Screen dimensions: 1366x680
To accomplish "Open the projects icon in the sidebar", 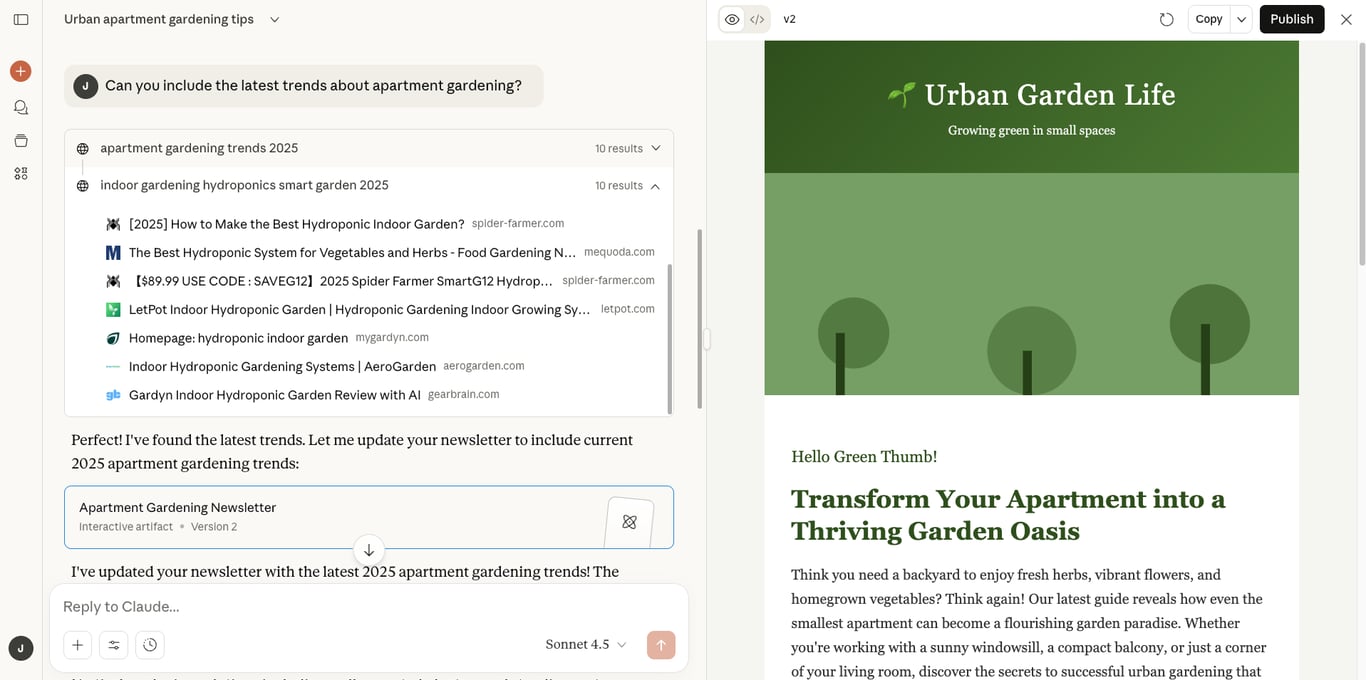I will [20, 140].
